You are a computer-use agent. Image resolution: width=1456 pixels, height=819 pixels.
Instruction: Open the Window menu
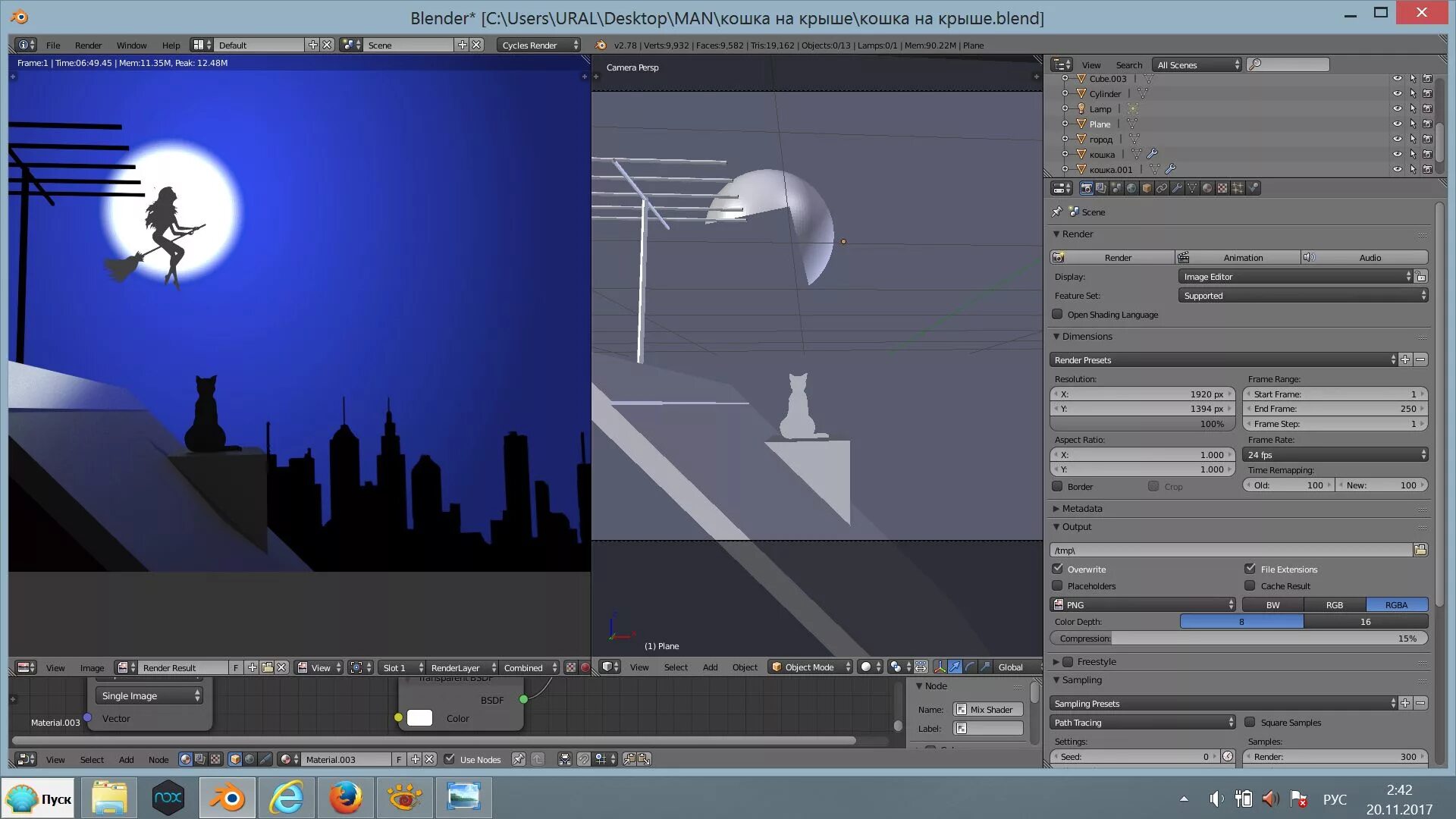point(131,45)
